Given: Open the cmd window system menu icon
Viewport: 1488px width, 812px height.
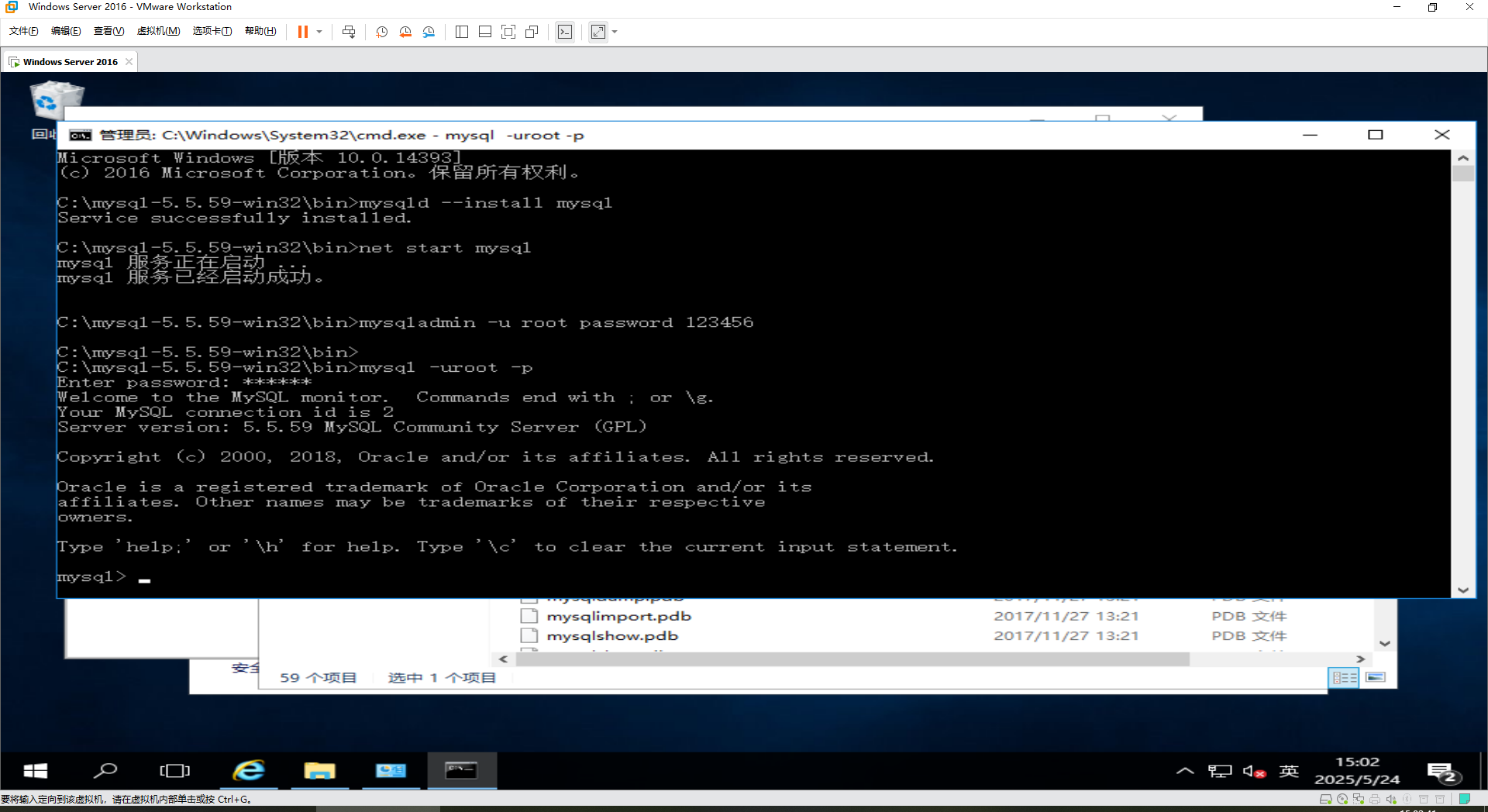Looking at the screenshot, I should click(80, 136).
